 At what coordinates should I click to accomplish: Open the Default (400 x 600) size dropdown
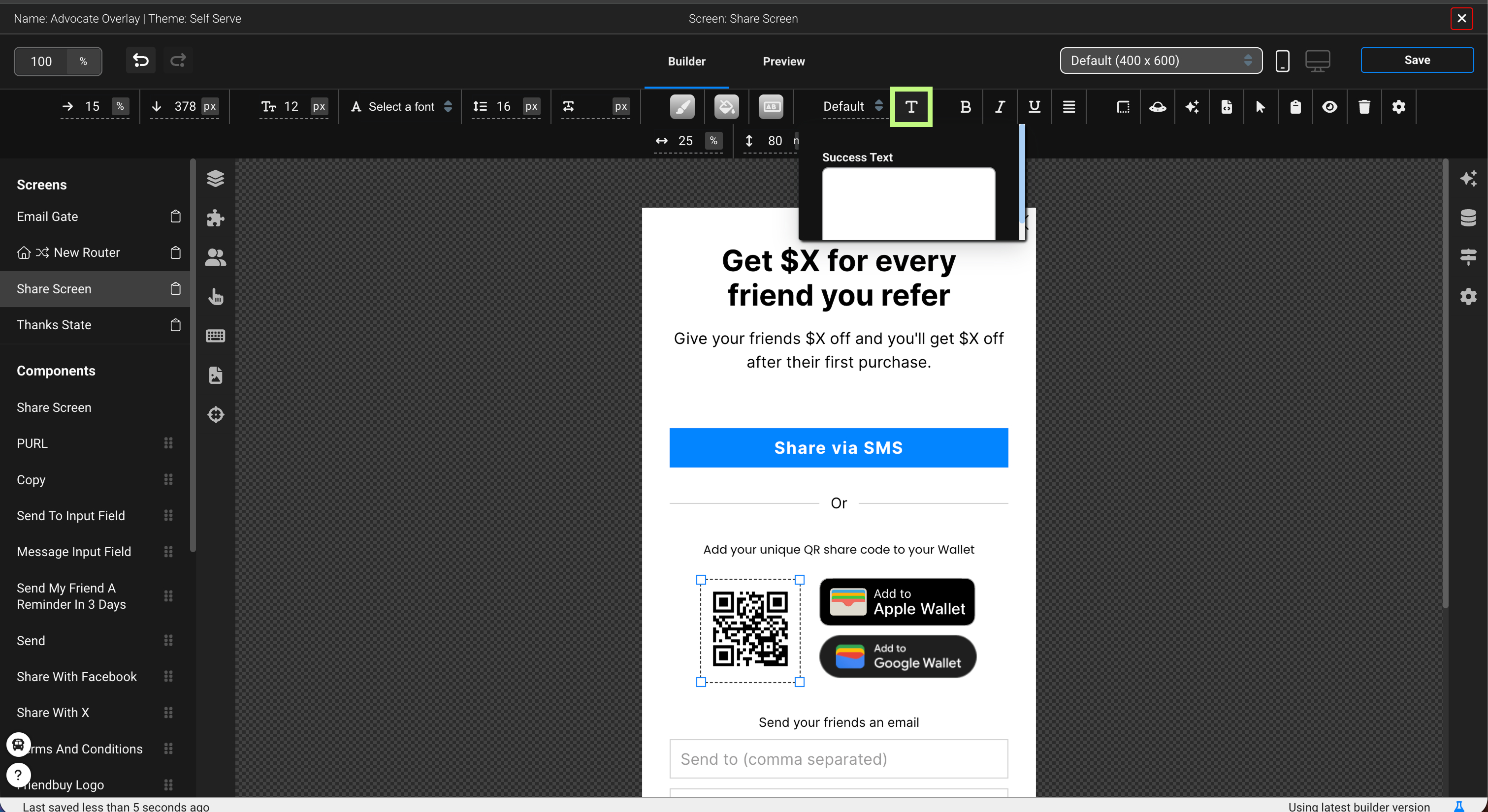(1161, 61)
